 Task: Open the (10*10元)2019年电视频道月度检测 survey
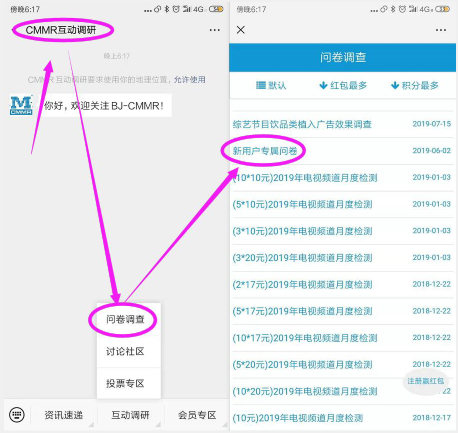pyautogui.click(x=343, y=178)
